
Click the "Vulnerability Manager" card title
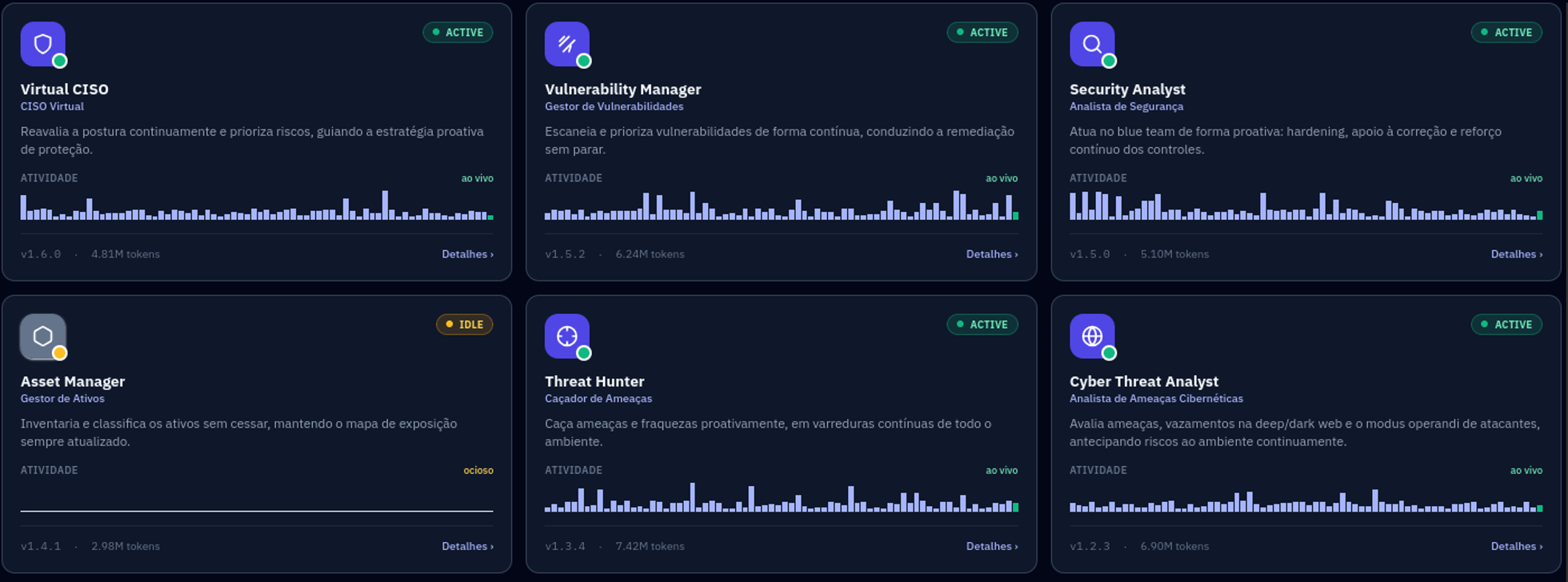point(623,90)
